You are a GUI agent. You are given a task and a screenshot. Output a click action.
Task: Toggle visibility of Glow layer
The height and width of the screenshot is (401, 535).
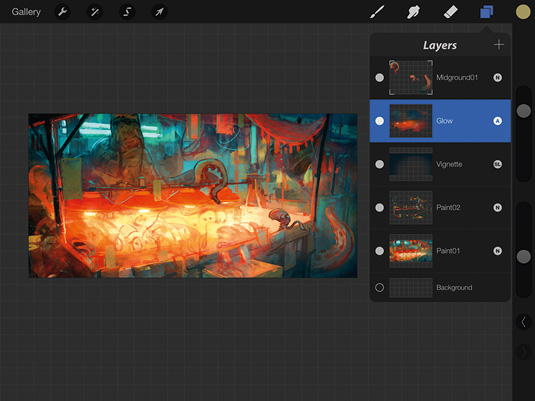point(379,121)
